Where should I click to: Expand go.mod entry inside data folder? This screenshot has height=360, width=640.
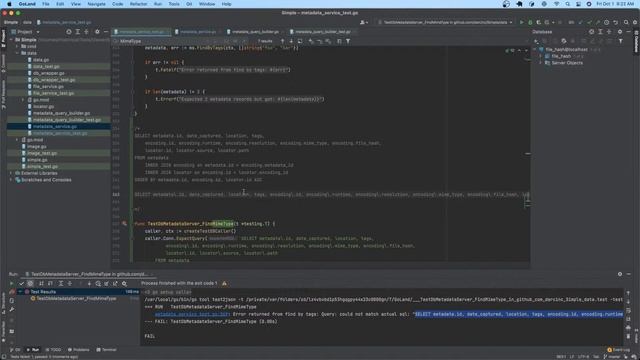click(23, 100)
